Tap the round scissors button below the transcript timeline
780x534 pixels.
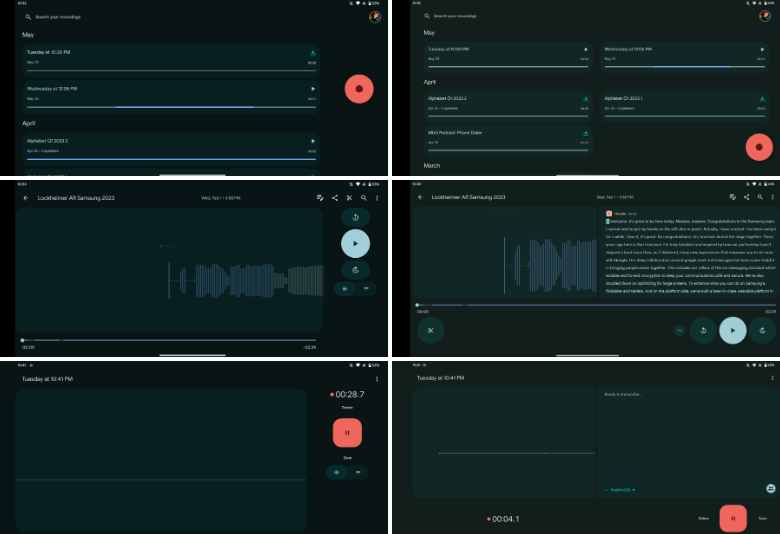431,329
